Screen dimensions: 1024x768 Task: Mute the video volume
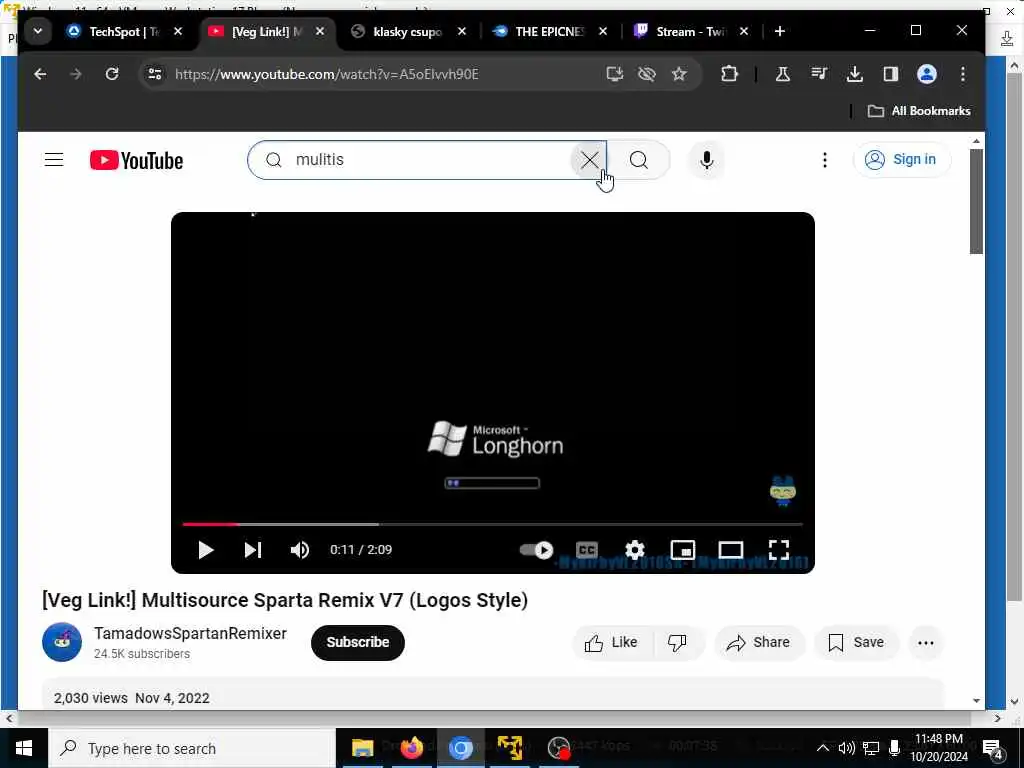tap(300, 550)
